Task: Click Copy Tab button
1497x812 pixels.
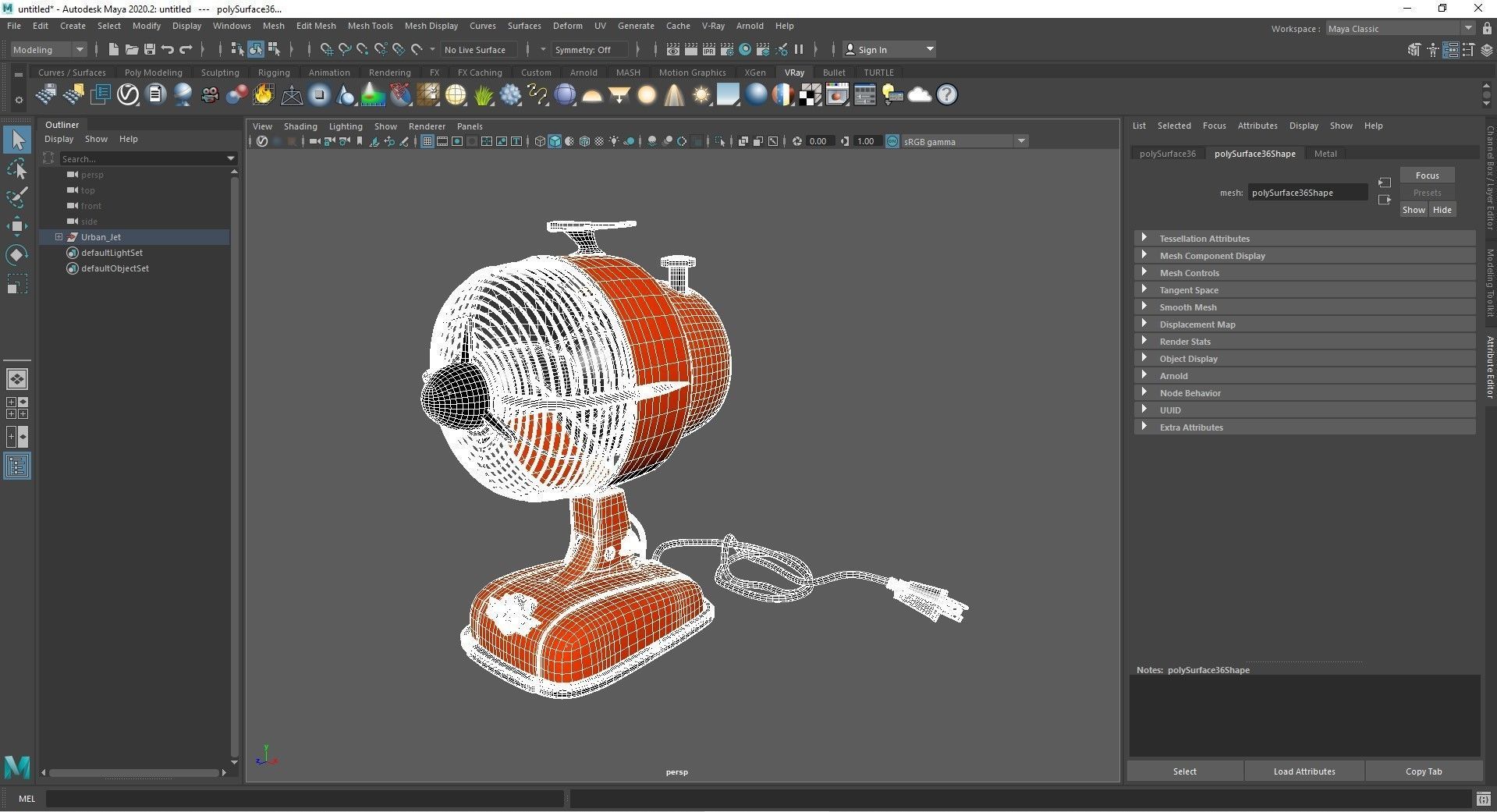Action: click(x=1424, y=771)
